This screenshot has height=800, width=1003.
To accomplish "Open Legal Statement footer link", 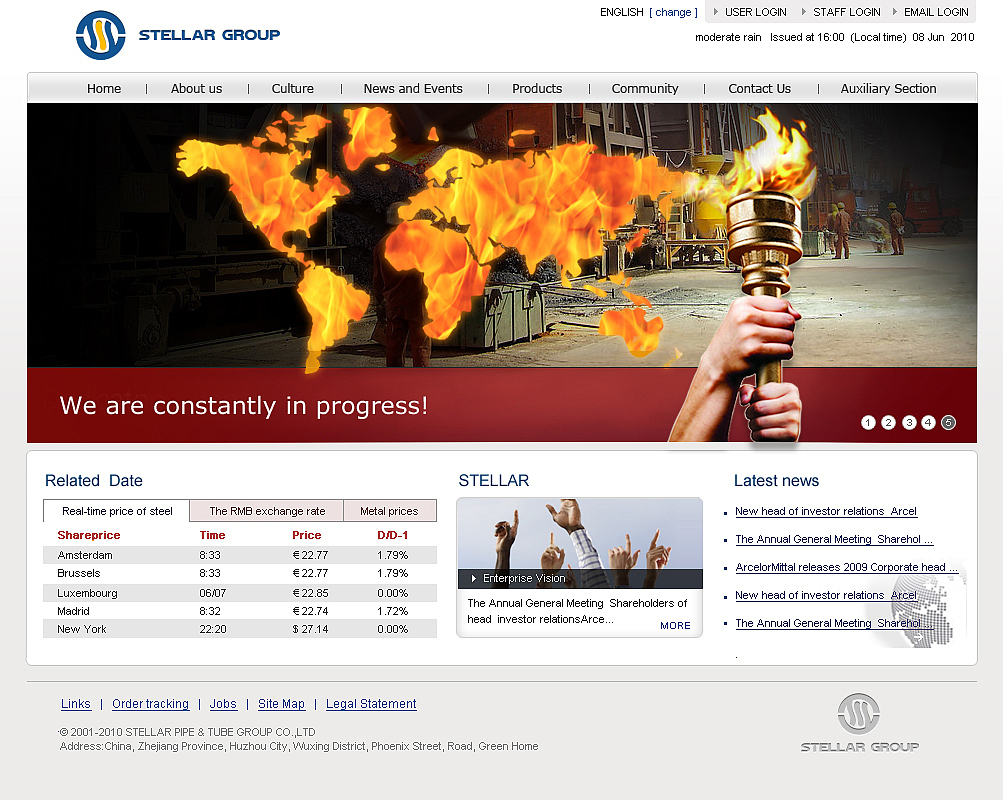I will (x=371, y=704).
